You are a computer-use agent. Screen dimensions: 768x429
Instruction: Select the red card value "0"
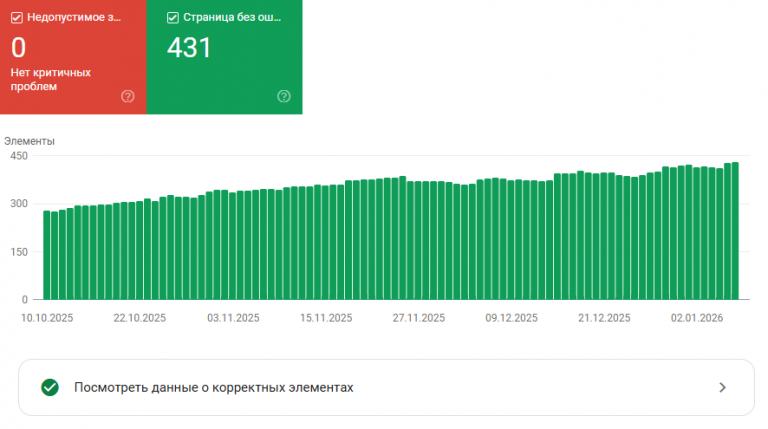(x=19, y=48)
